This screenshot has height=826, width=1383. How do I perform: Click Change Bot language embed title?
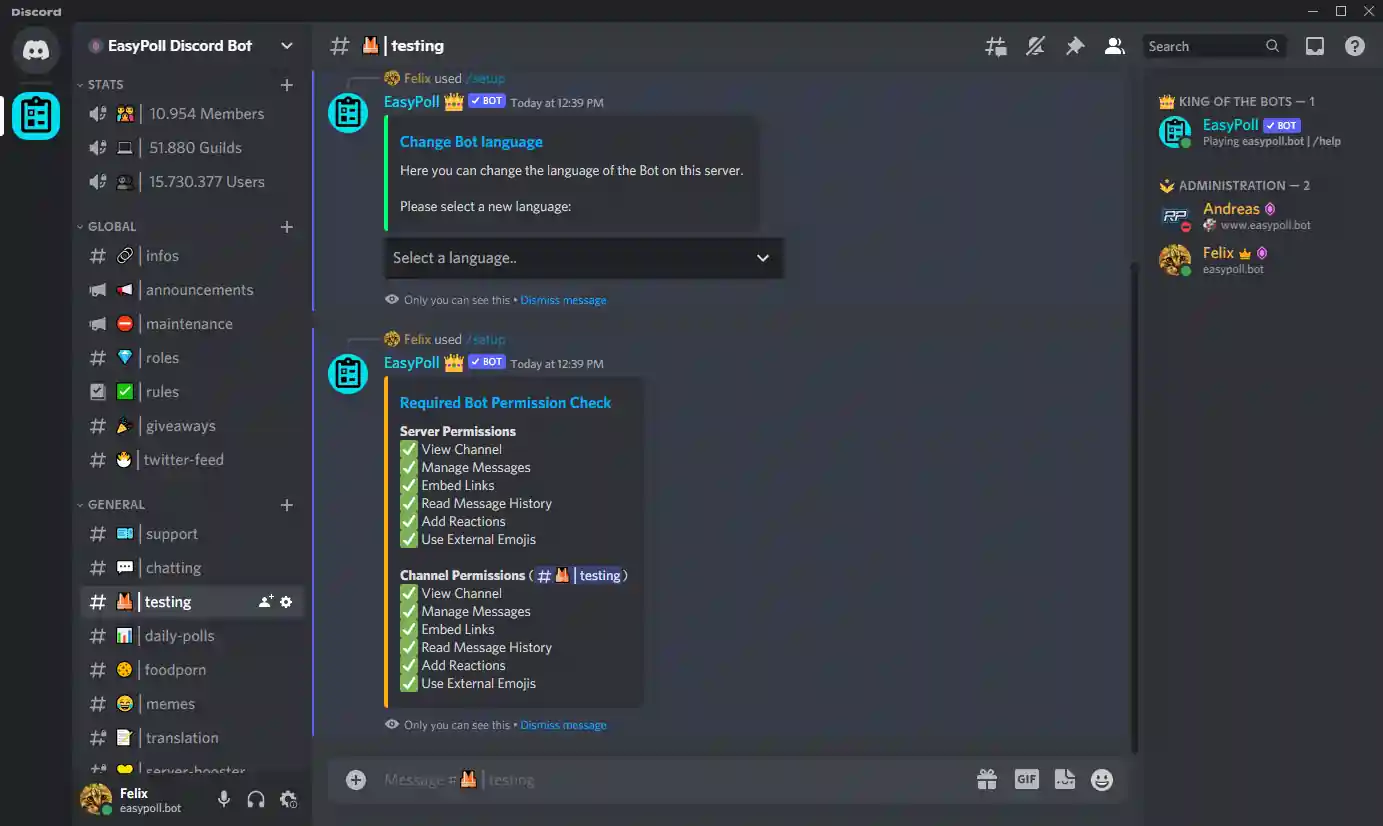pos(471,142)
